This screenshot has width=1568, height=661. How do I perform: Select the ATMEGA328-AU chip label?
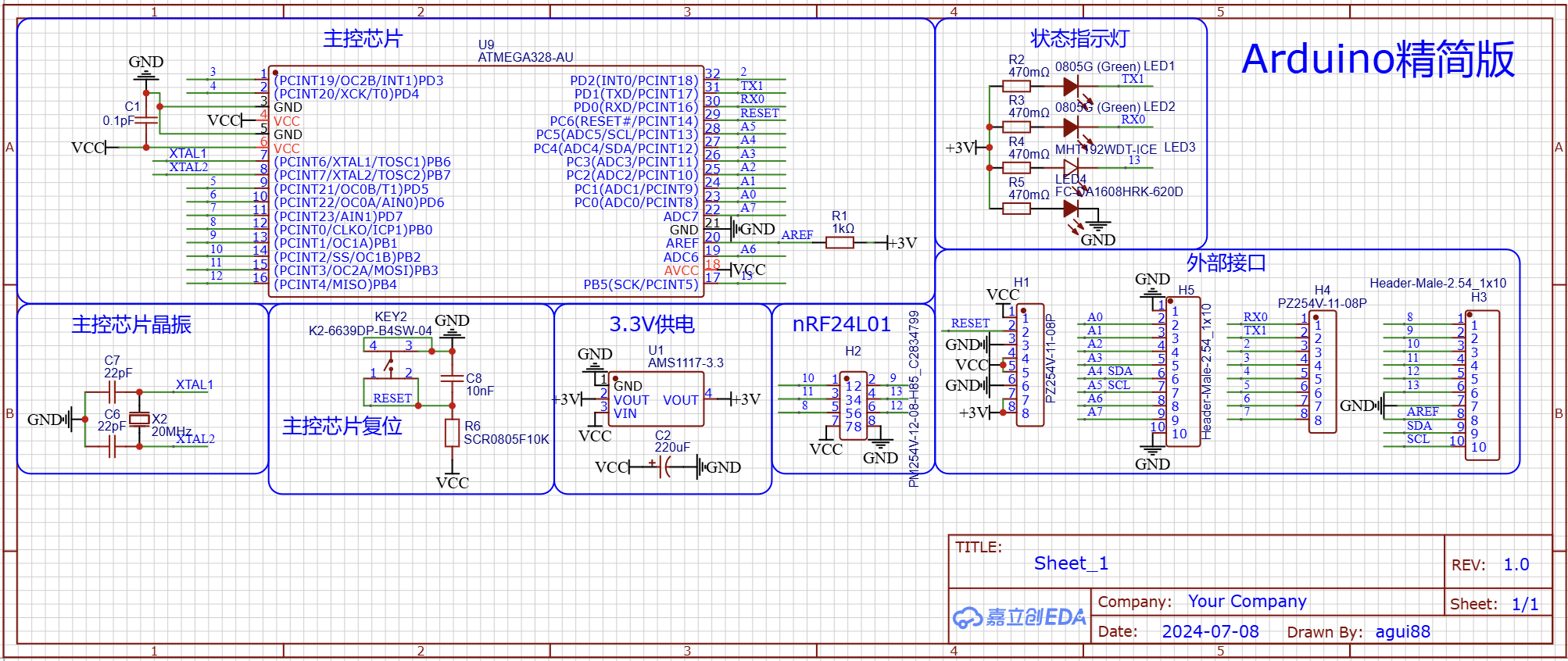525,58
